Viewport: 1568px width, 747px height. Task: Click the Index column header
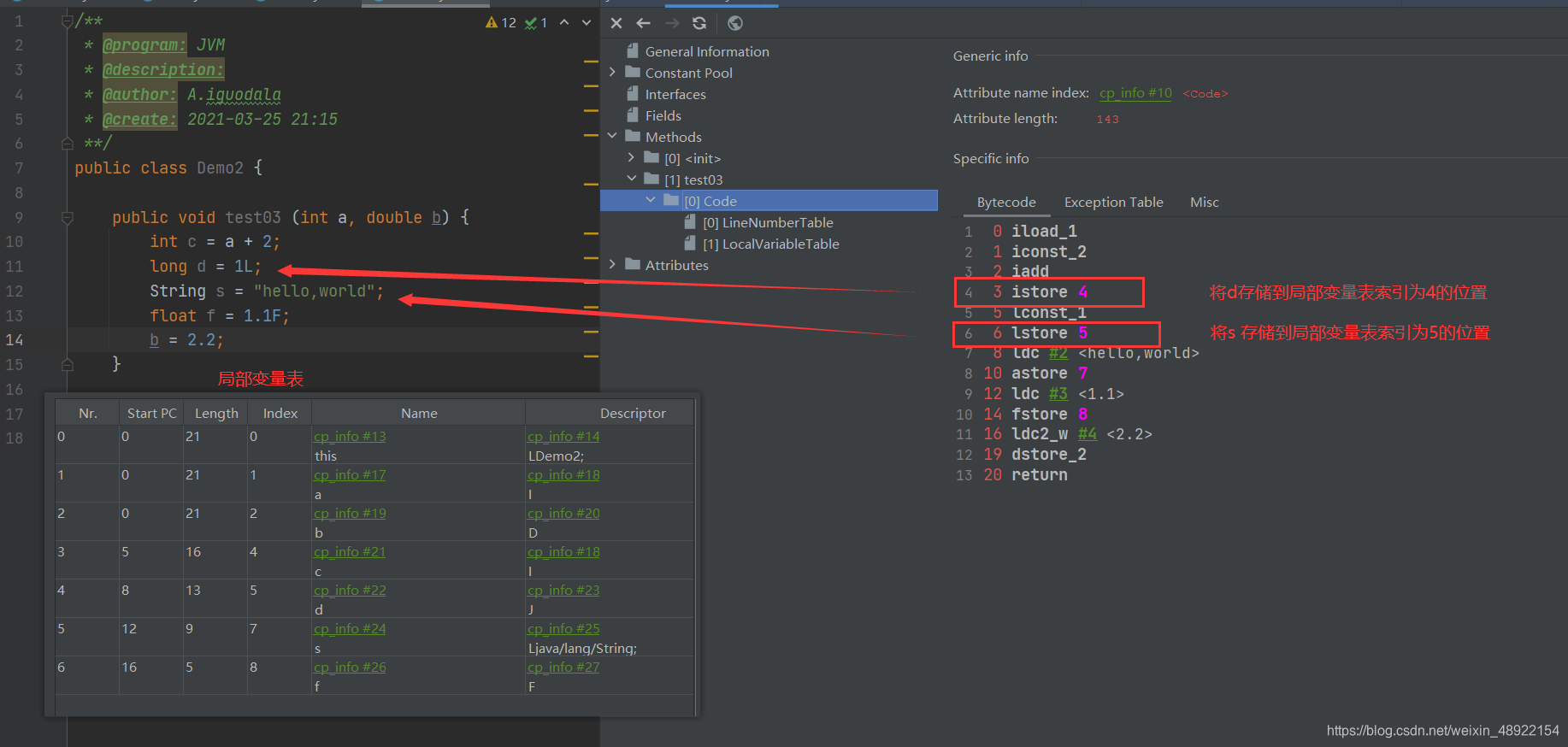[280, 413]
